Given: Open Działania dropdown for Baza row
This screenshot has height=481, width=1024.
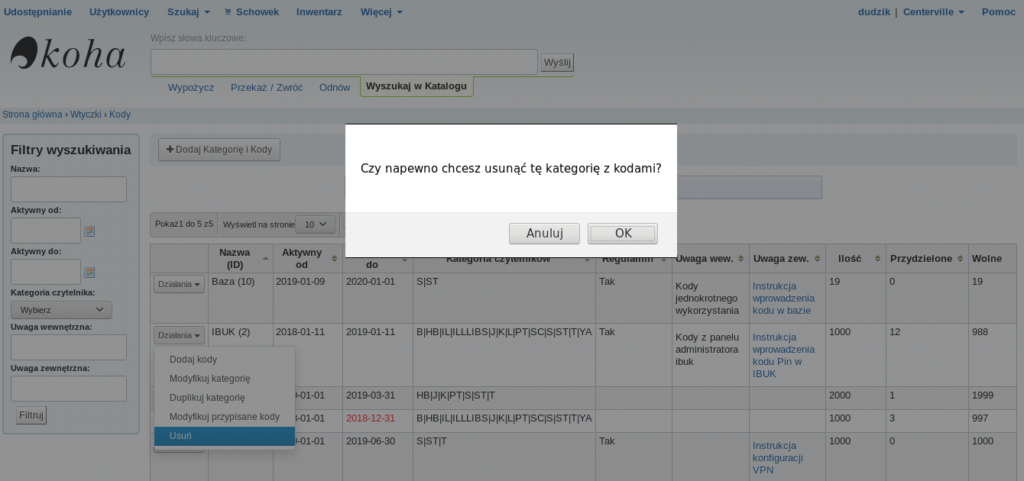Looking at the screenshot, I should pyautogui.click(x=179, y=284).
